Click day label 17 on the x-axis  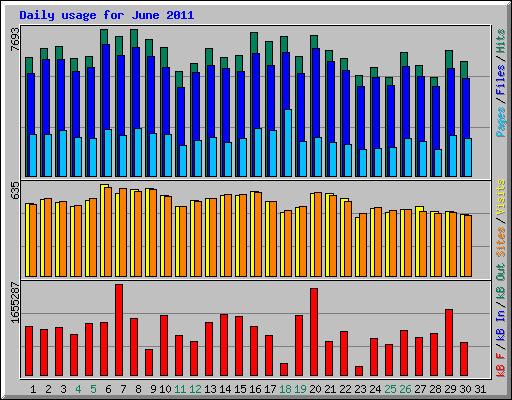point(270,389)
